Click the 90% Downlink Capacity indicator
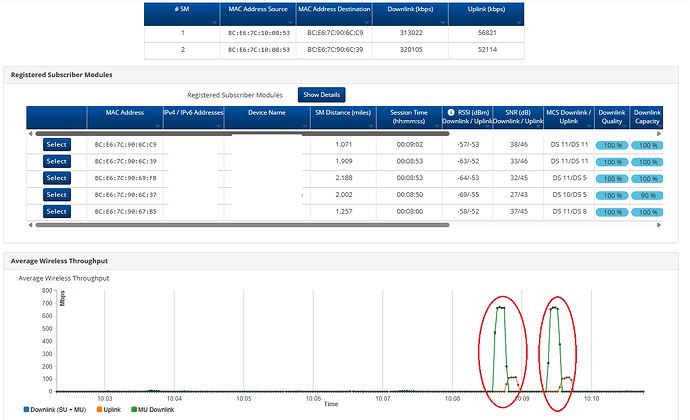Viewport: 690px width, 420px height. click(648, 196)
